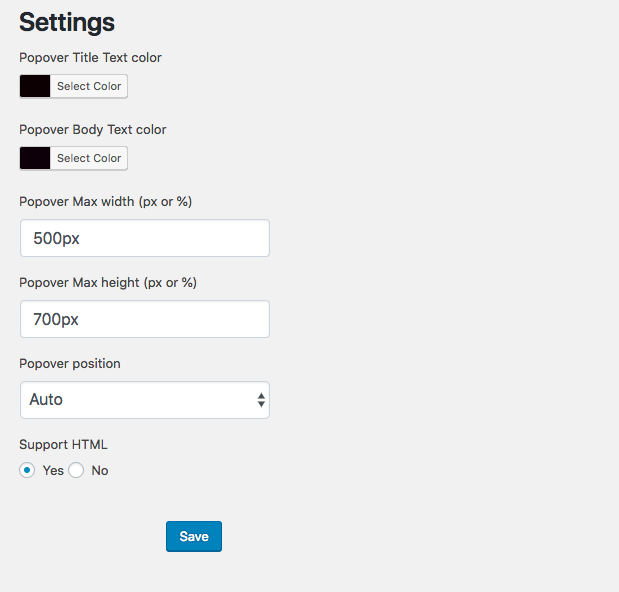Select the No radio for Support HTML
Screen dimensions: 619x592
tap(76, 470)
